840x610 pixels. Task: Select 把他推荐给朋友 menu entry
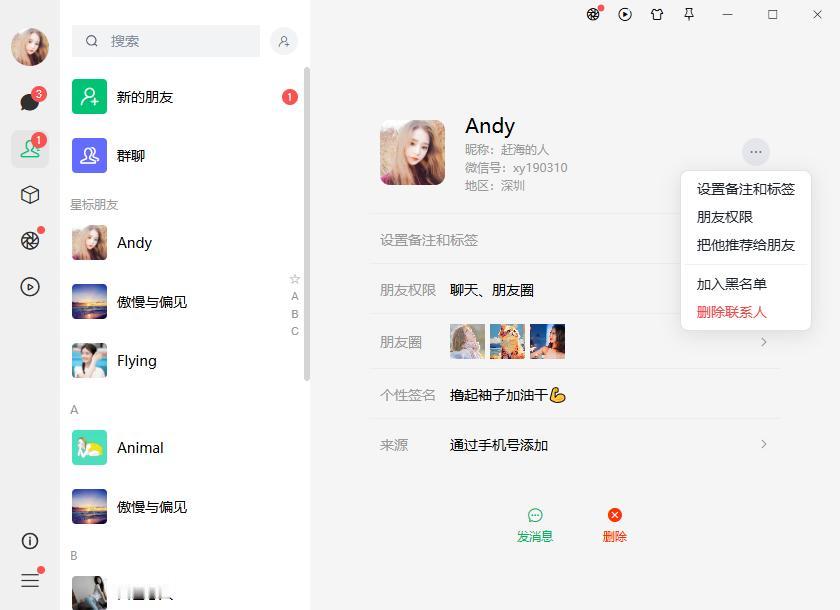(x=745, y=245)
